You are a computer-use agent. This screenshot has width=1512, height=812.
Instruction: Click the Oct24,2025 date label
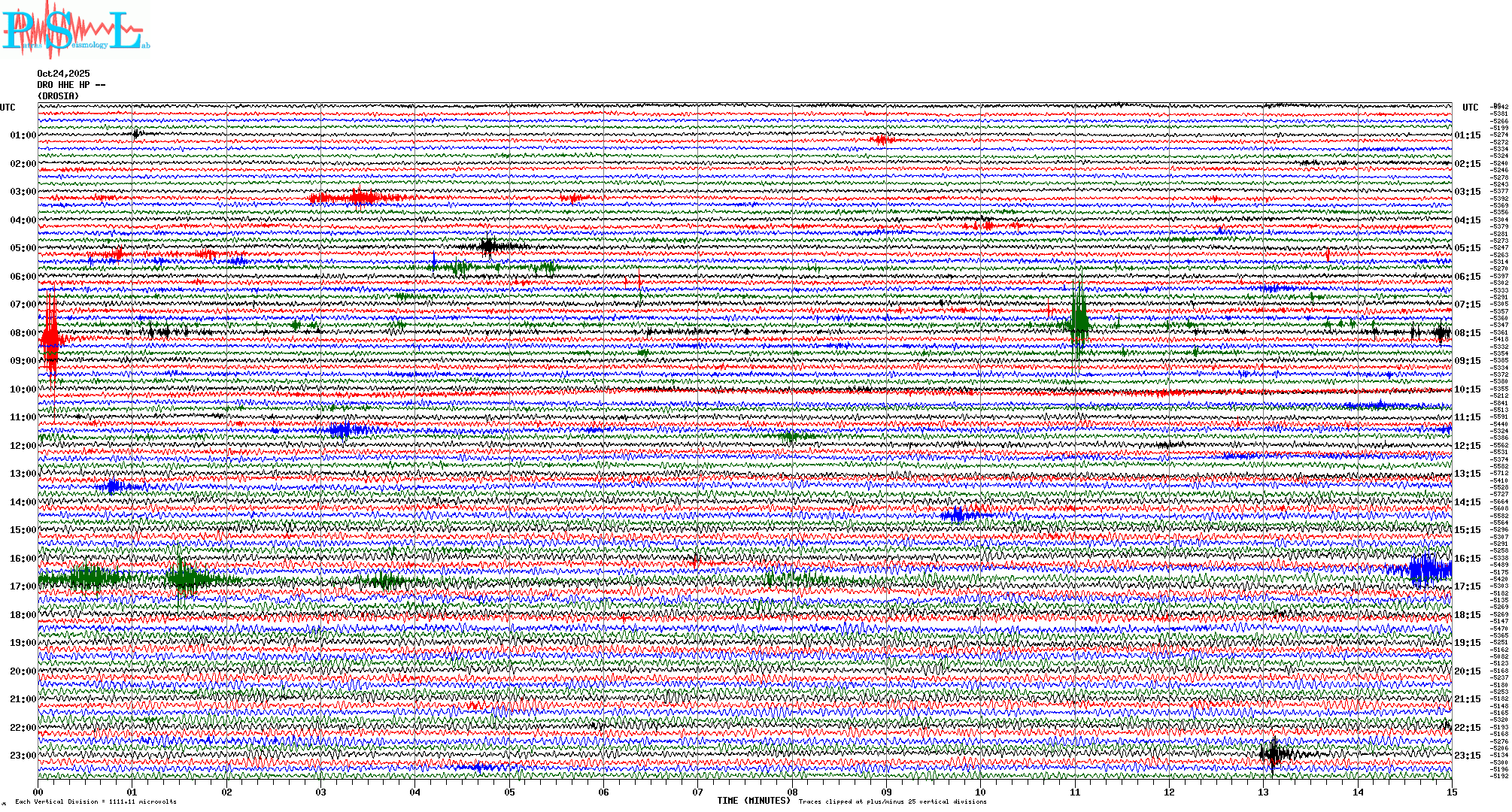click(x=63, y=74)
